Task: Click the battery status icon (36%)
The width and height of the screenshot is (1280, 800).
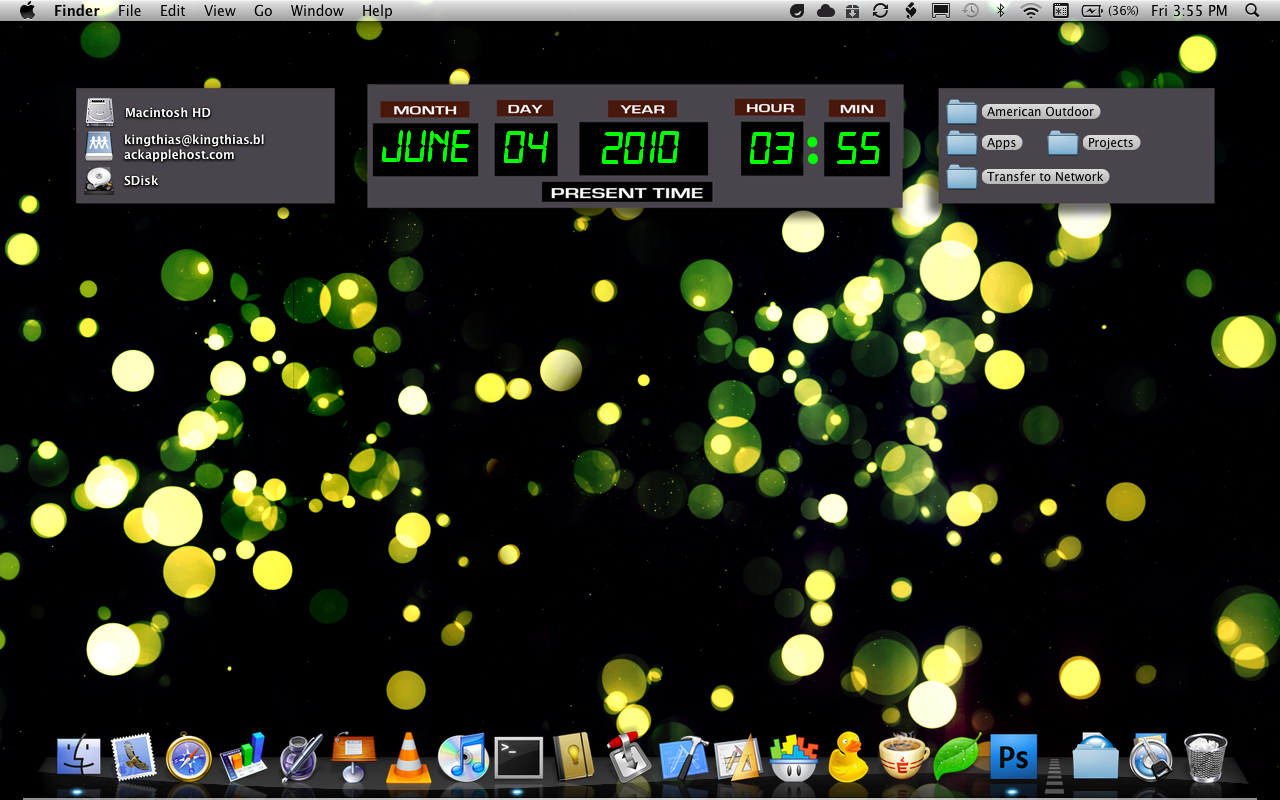Action: click(x=1110, y=11)
